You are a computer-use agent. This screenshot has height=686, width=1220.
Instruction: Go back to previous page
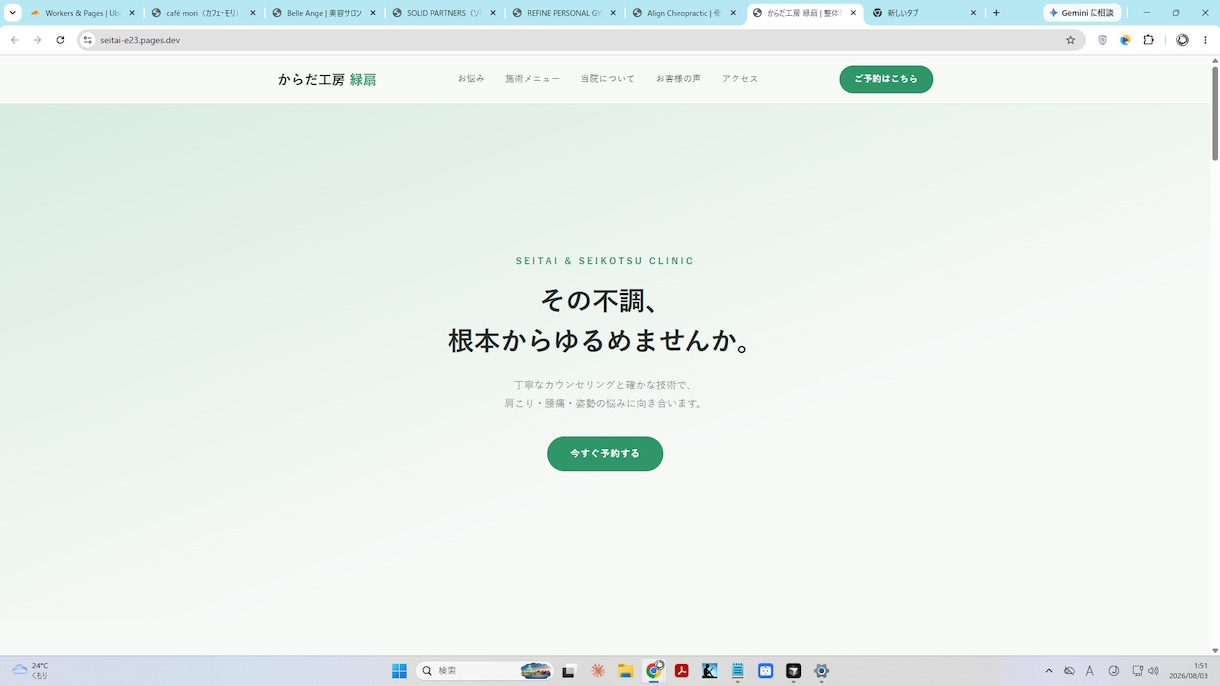14,40
